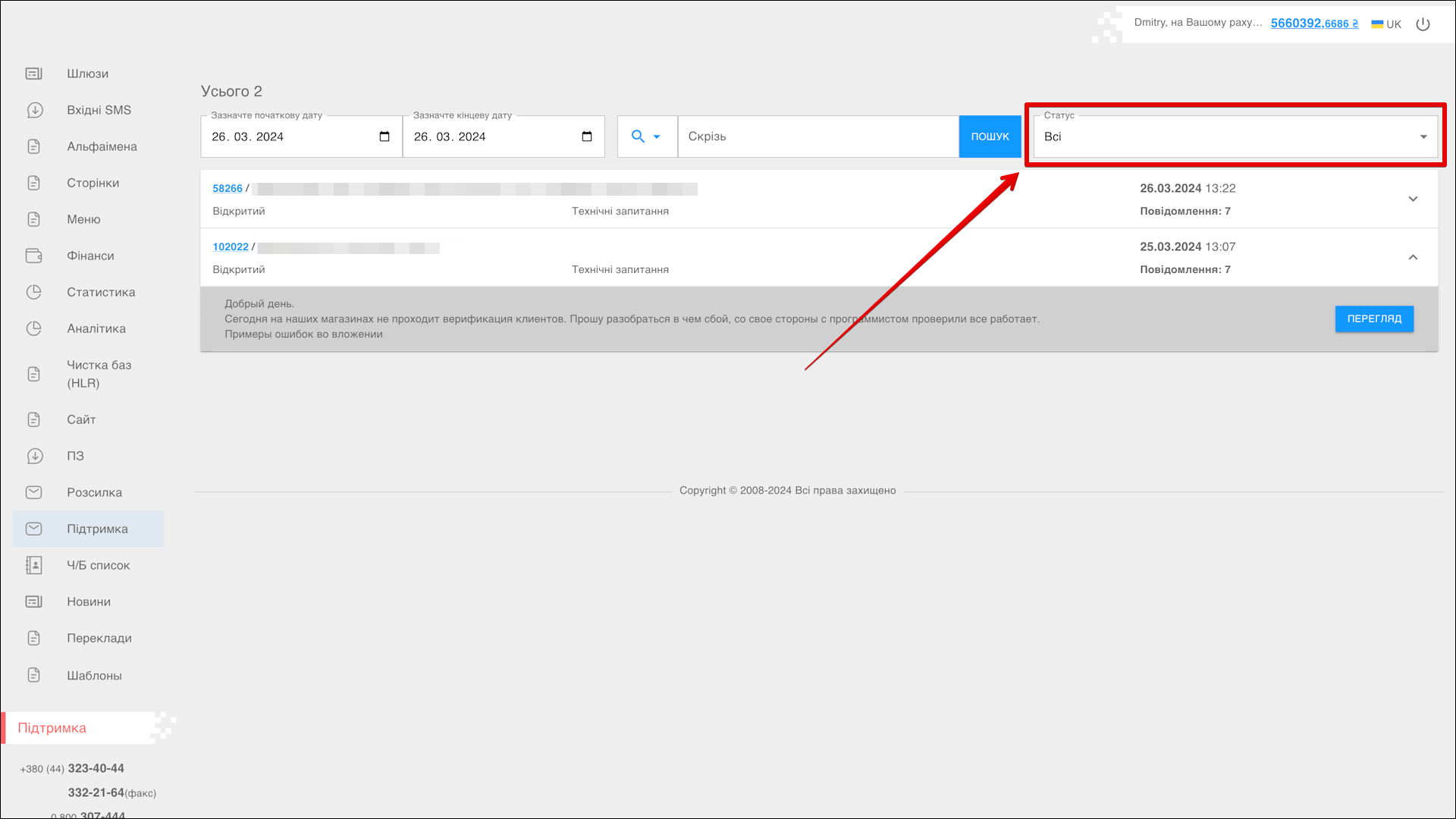Image resolution: width=1456 pixels, height=819 pixels.
Task: Open the Статус dropdown
Action: (x=1235, y=136)
